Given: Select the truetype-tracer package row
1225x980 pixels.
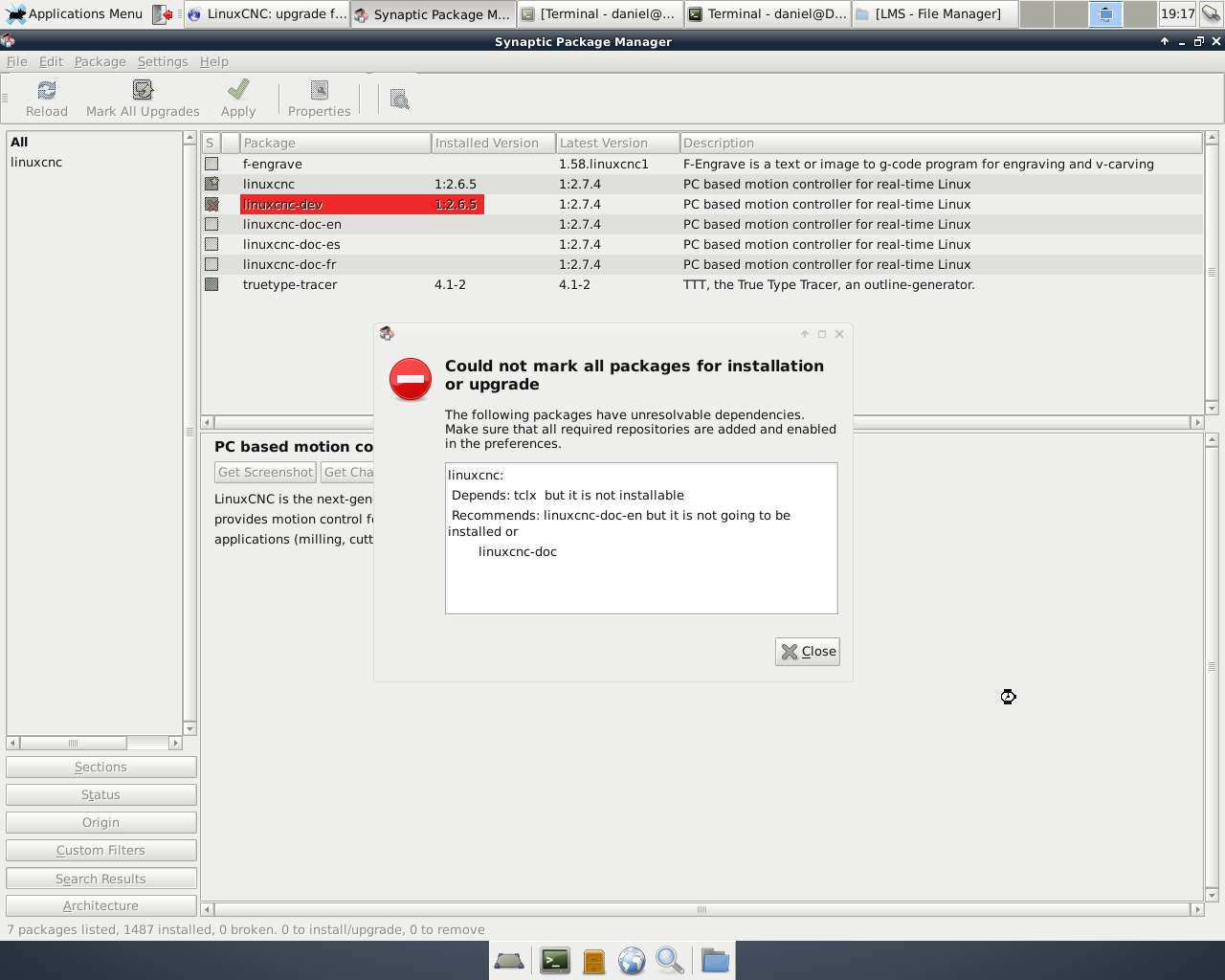Looking at the screenshot, I should [702, 284].
